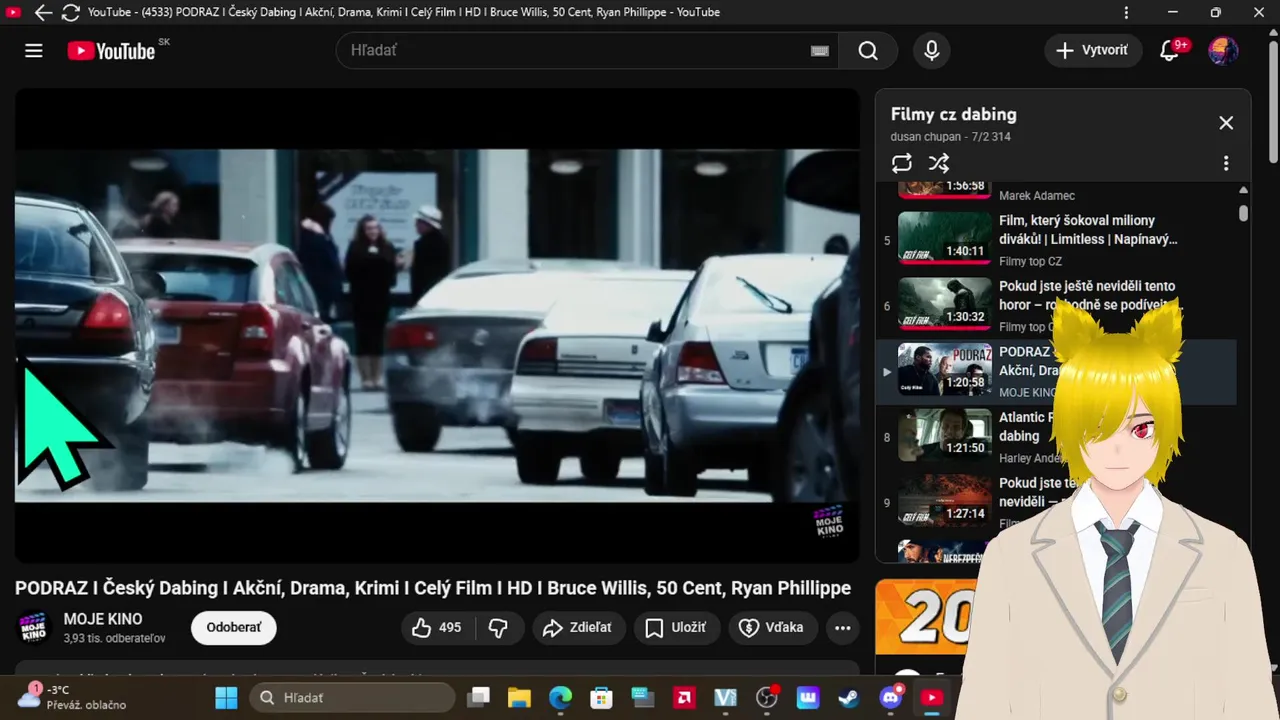Viewport: 1280px width, 720px height.
Task: Click the Marek Adamec channel name
Action: pyautogui.click(x=1037, y=196)
